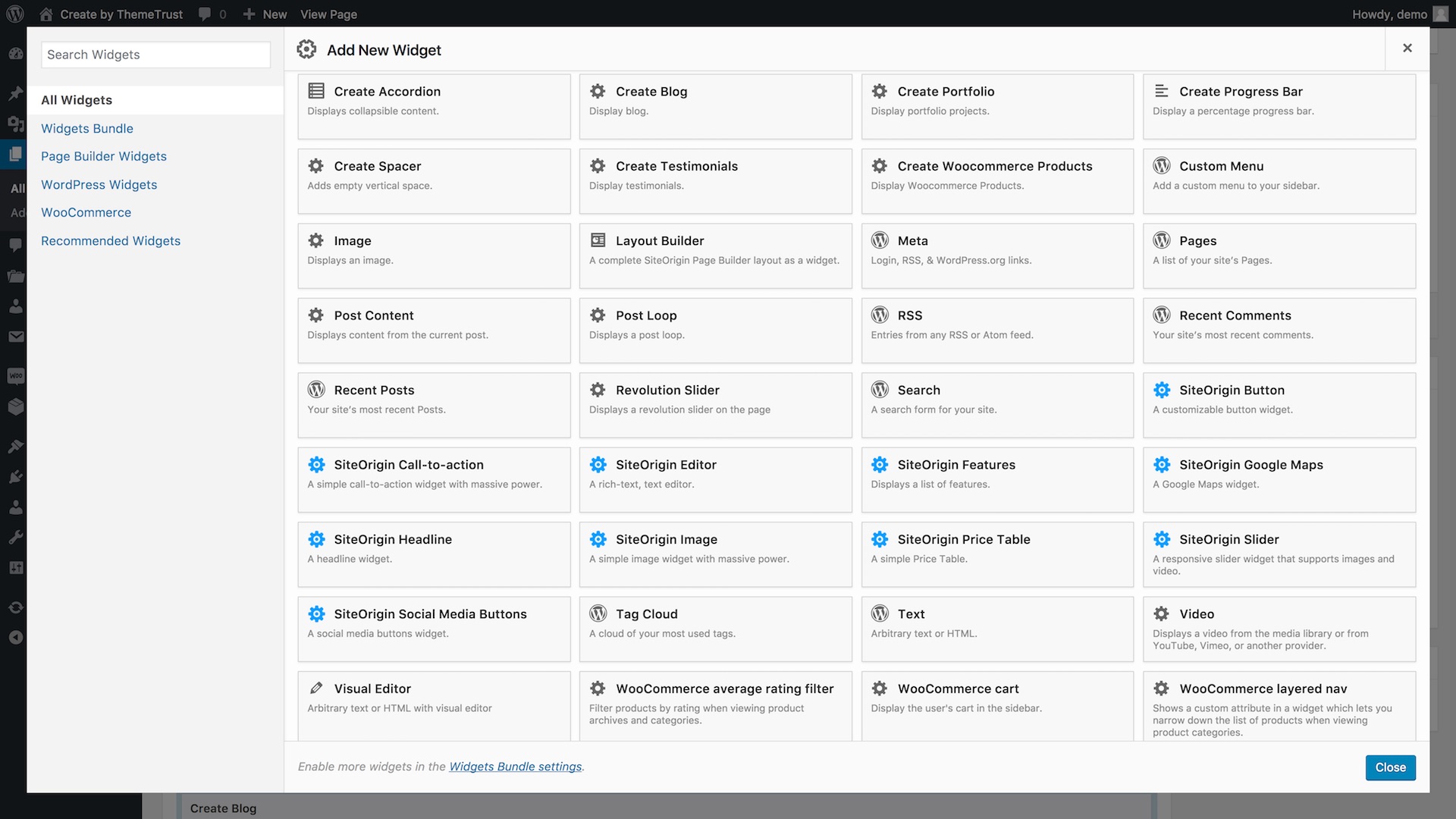Click the user avatar in admin bar

click(1440, 14)
